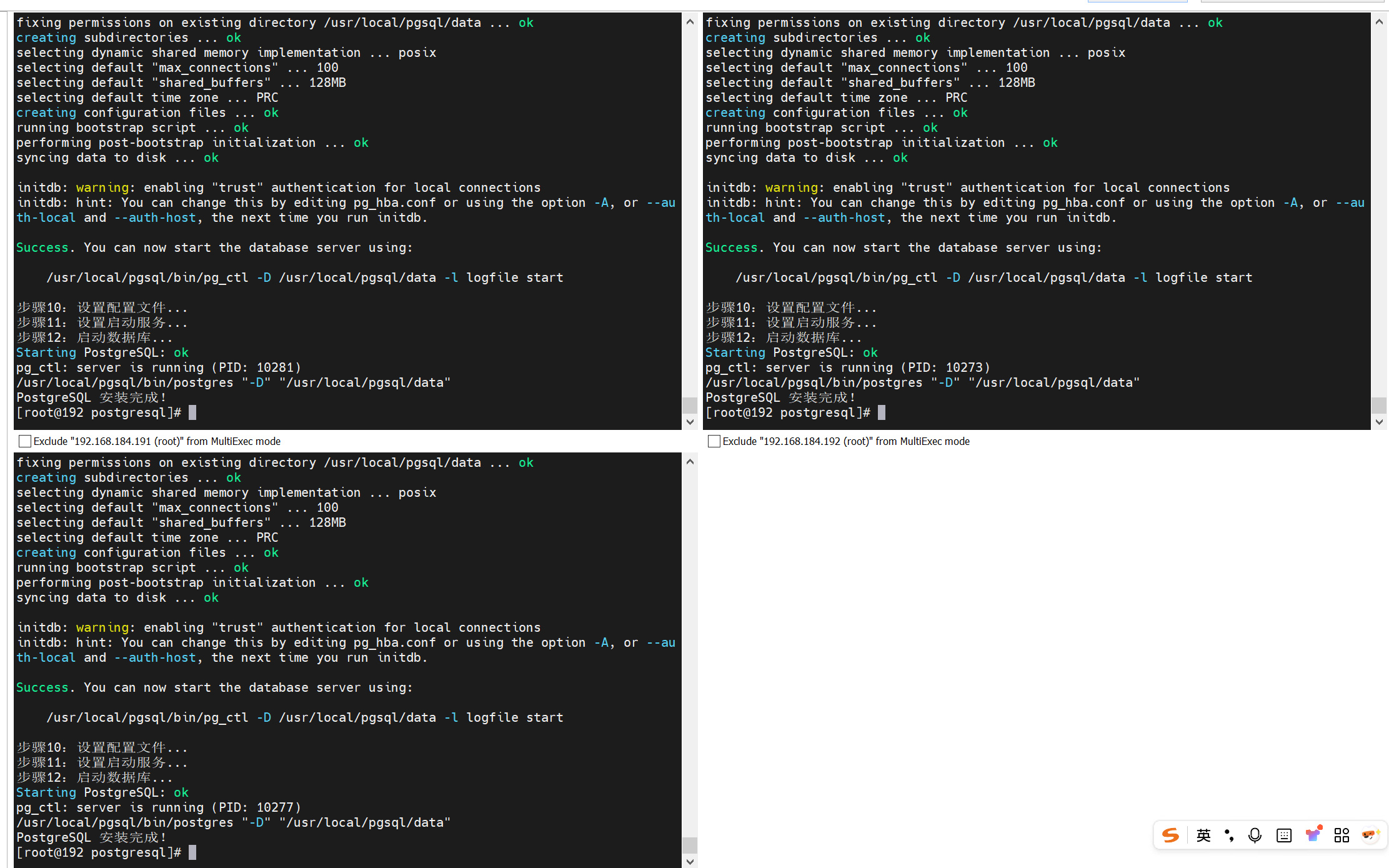The width and height of the screenshot is (1389, 868).
Task: Open the Sogou toolbox via the grid icon
Action: (1342, 835)
